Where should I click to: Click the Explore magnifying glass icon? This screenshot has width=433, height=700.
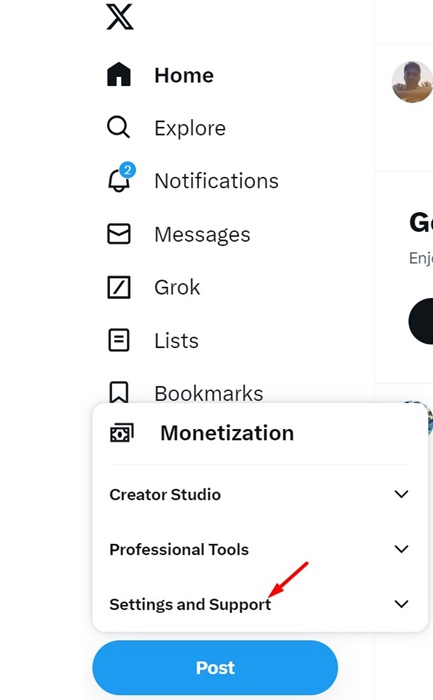pyautogui.click(x=118, y=127)
